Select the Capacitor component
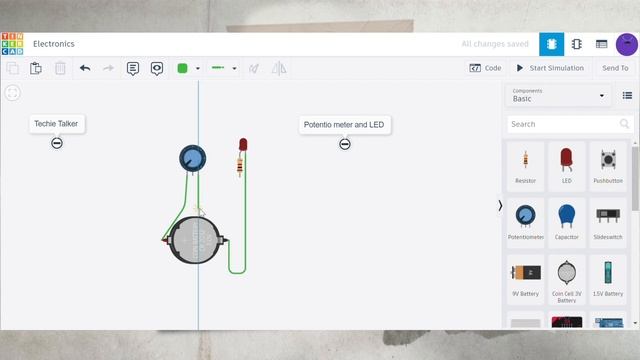Viewport: 640px width, 360px height. coord(567,223)
